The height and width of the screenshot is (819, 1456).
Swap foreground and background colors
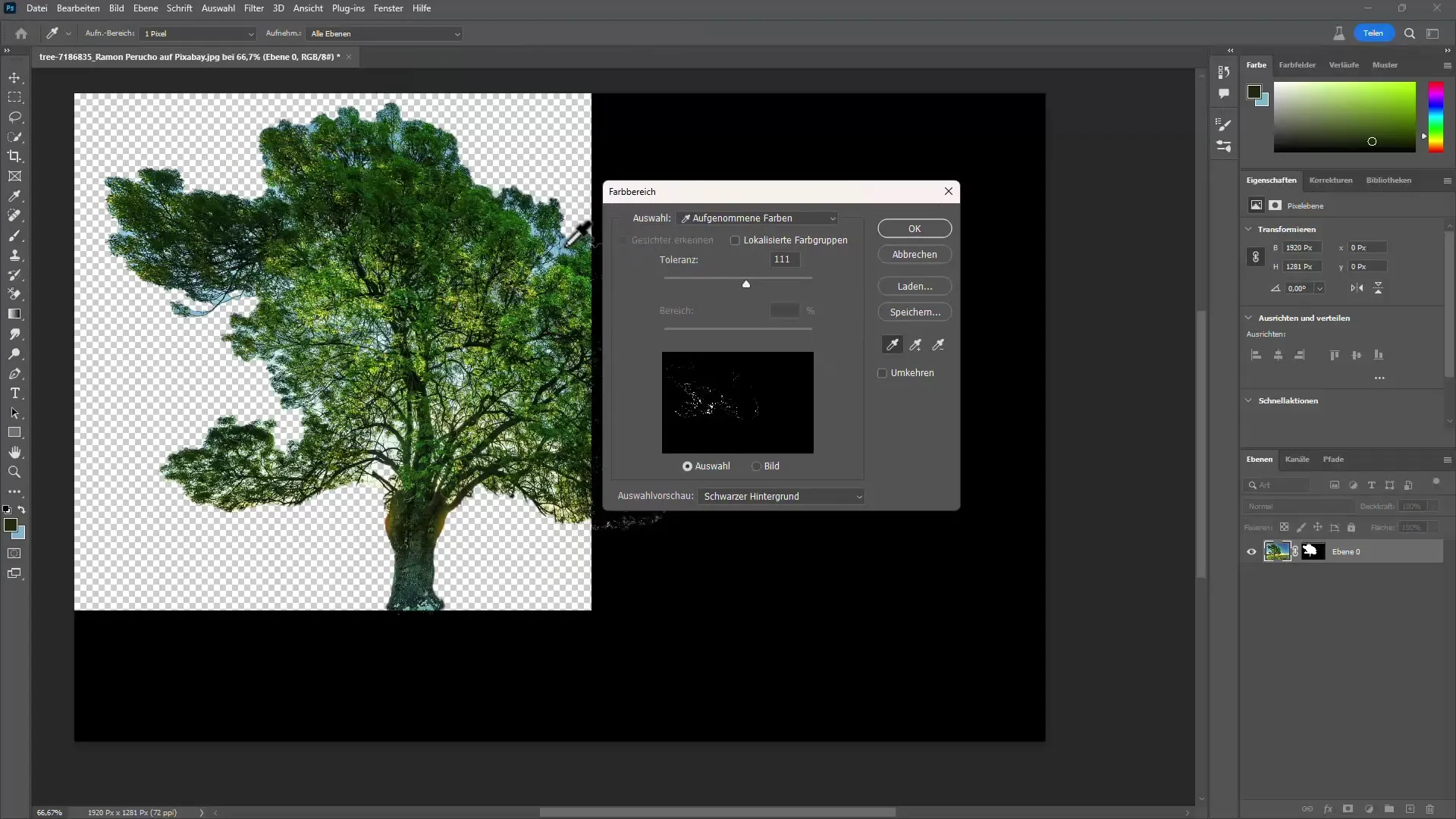tap(22, 510)
